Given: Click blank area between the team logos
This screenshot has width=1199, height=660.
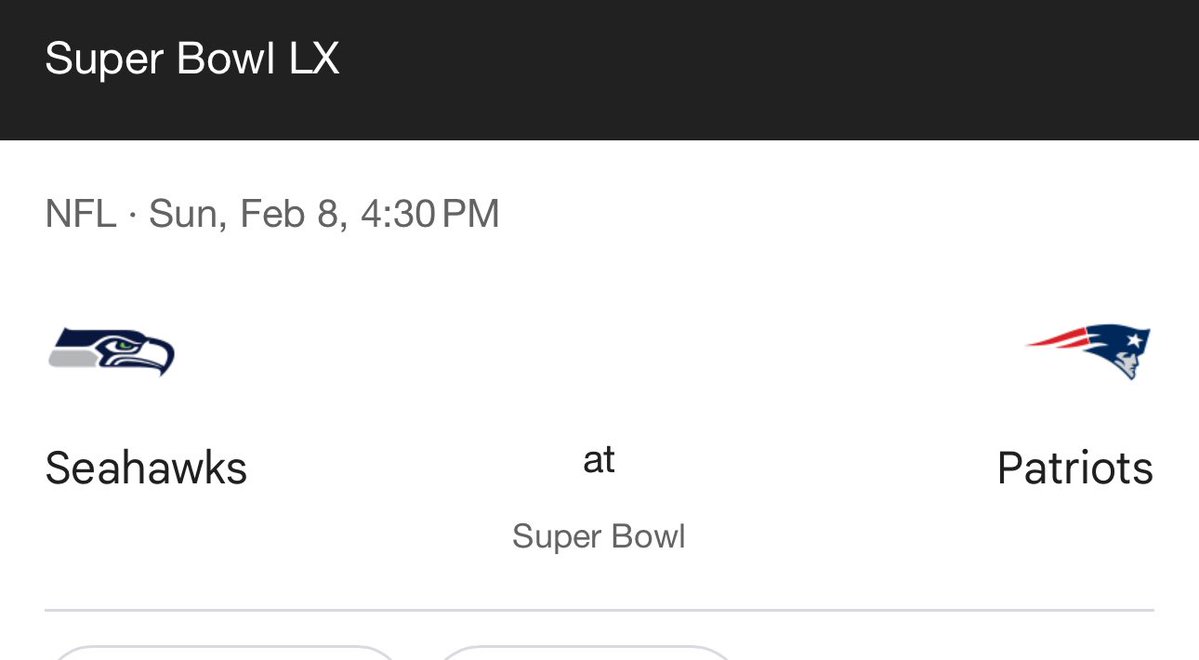Looking at the screenshot, I should (x=600, y=350).
